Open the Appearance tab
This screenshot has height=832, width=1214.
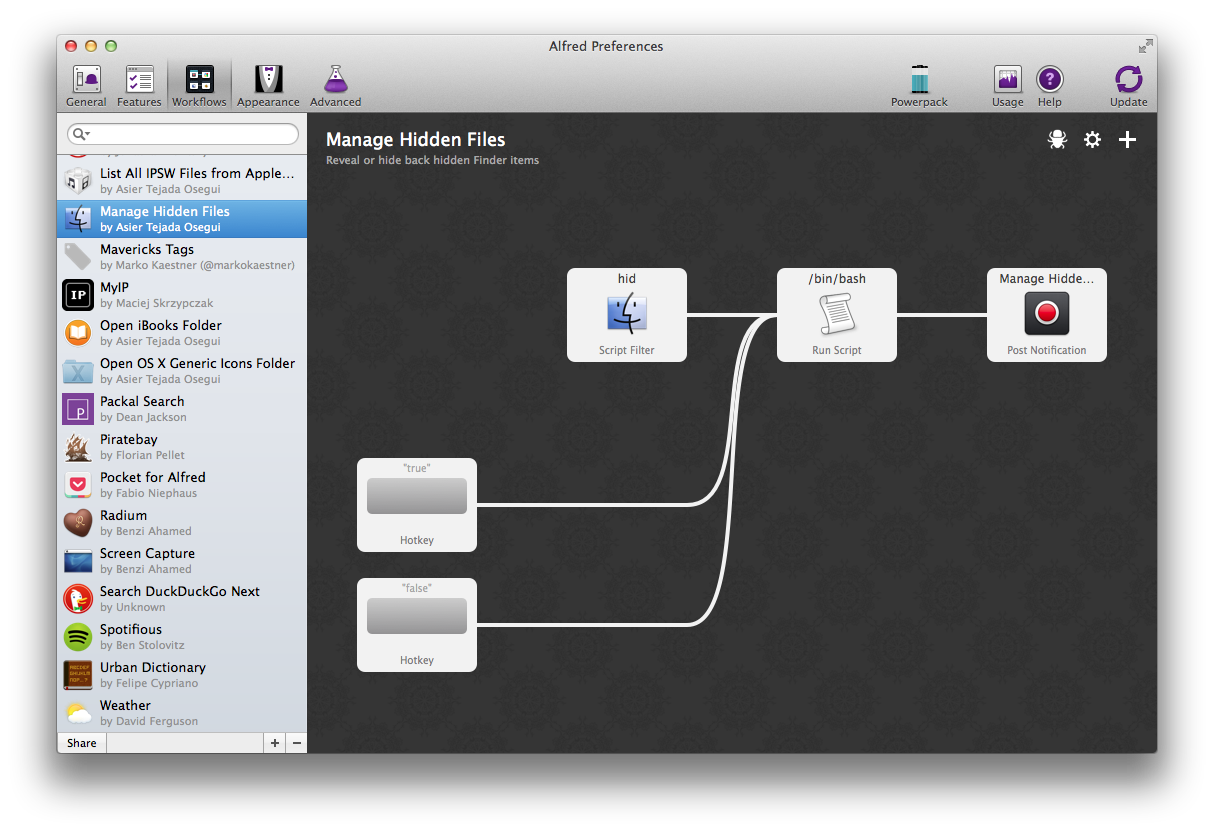(268, 86)
